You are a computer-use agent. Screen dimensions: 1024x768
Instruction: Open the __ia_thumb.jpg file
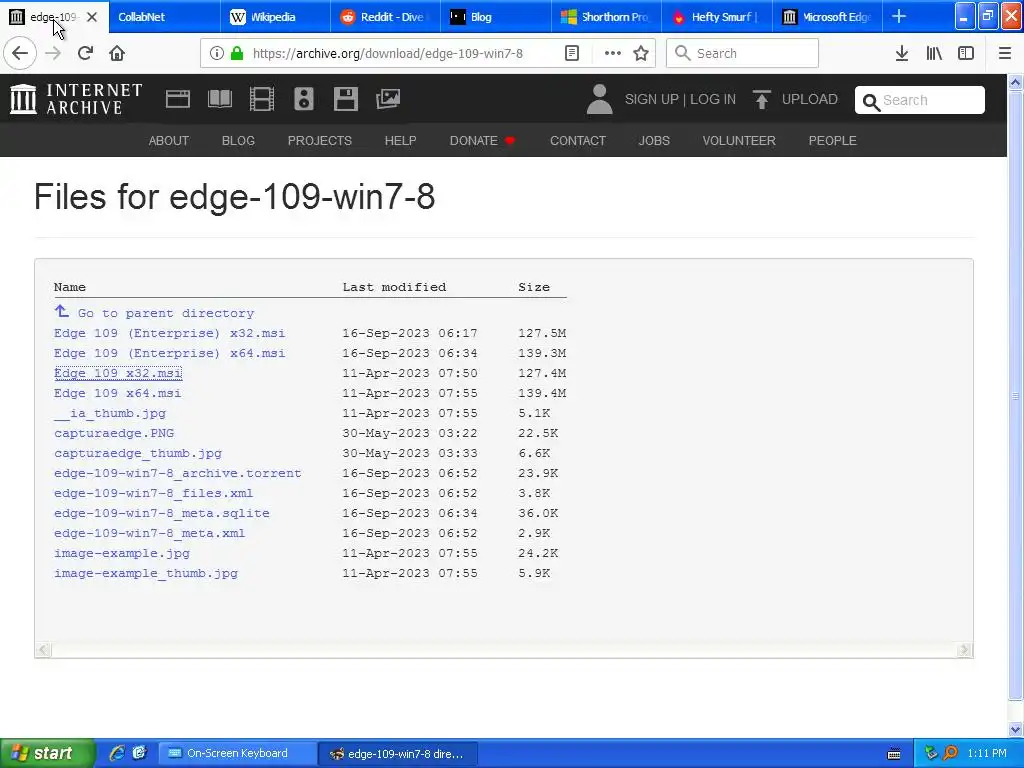[x=110, y=413]
